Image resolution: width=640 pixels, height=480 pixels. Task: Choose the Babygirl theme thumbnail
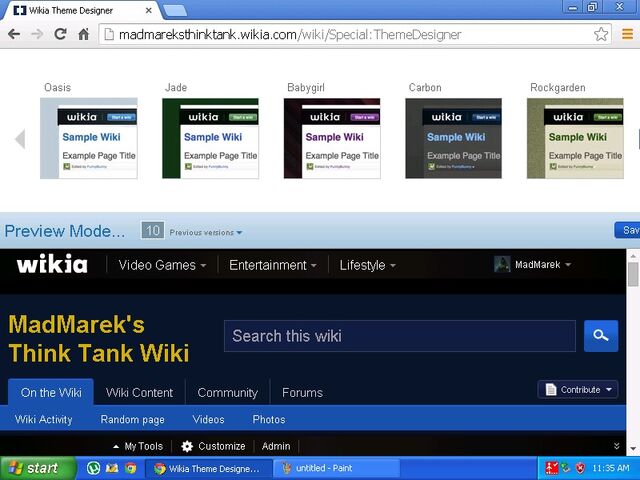coord(332,138)
